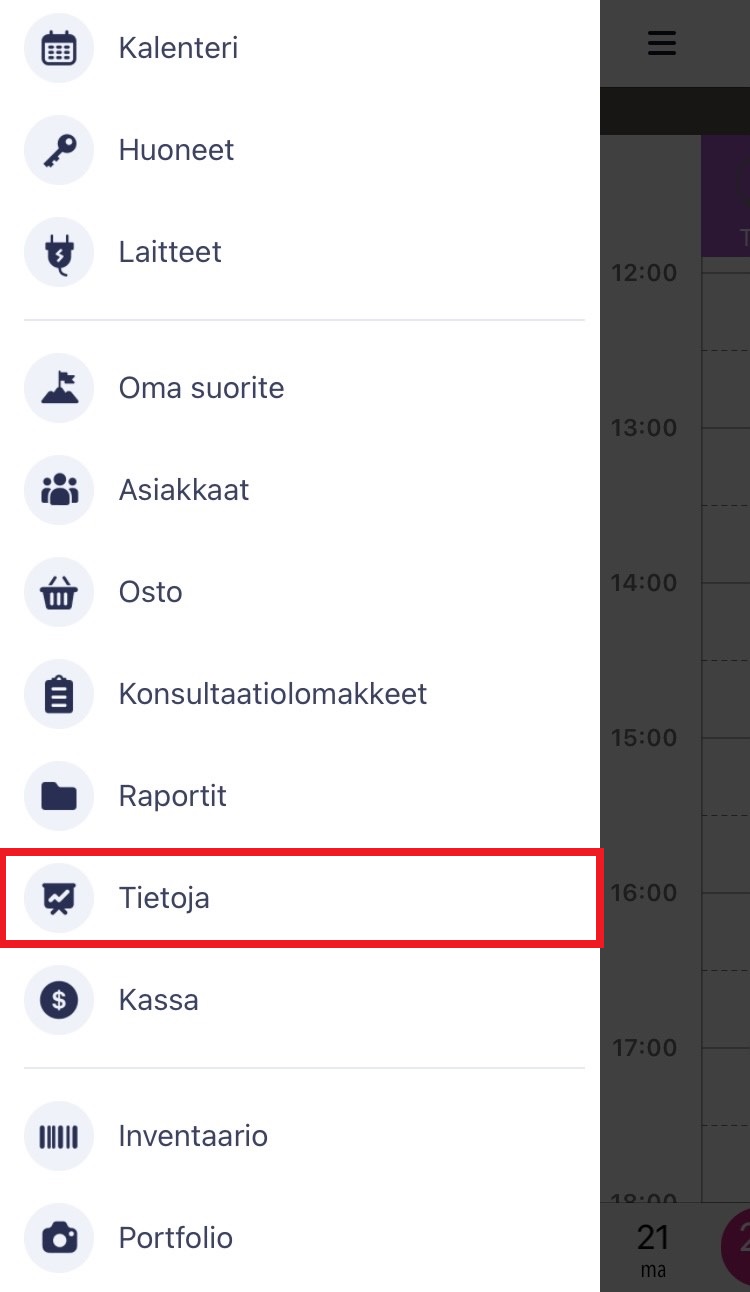Select the Kassa menu item
The width and height of the screenshot is (750, 1292).
[x=300, y=1000]
